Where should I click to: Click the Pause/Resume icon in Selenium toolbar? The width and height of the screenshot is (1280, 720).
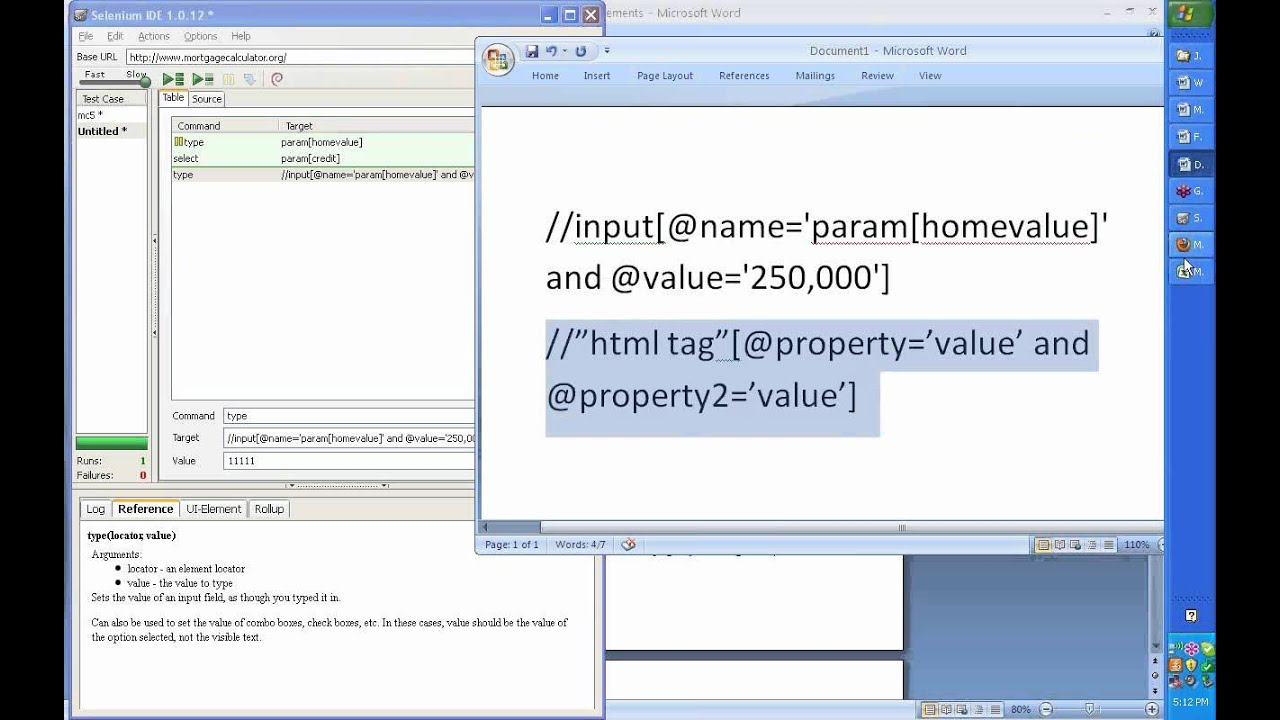pos(229,79)
